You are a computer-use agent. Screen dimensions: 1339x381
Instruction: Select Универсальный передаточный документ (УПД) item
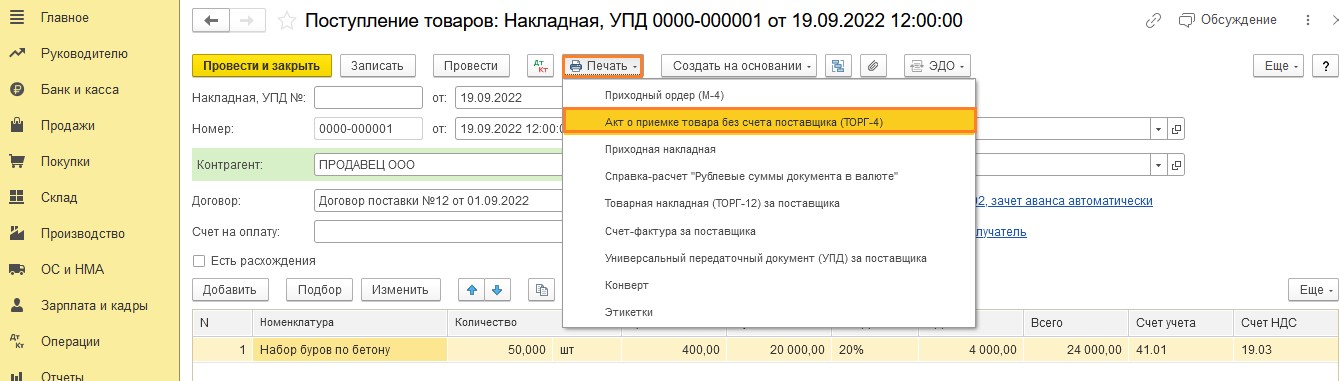[x=769, y=258]
